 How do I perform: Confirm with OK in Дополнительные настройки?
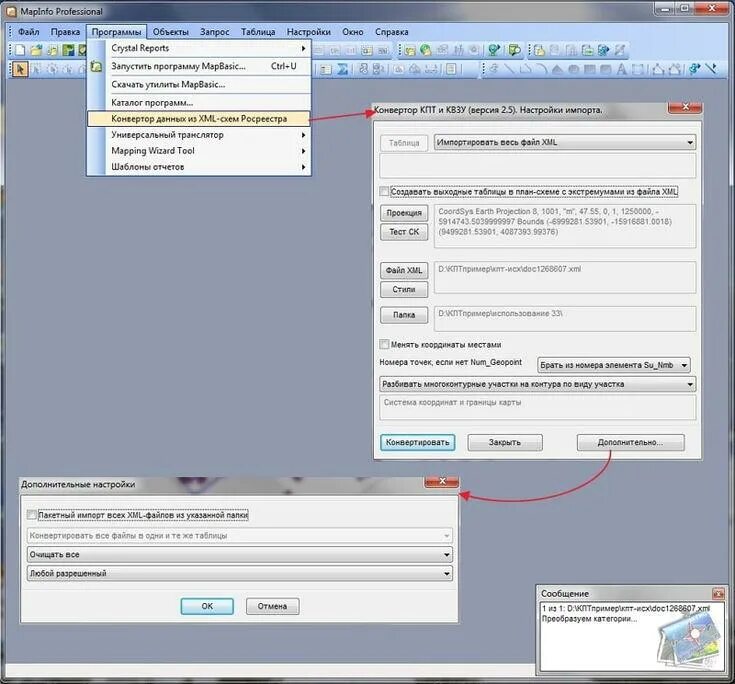(207, 606)
